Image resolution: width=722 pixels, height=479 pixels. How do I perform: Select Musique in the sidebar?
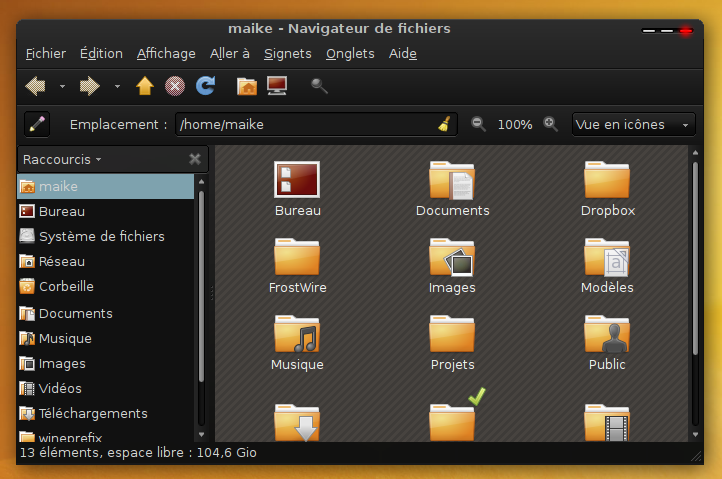click(105, 339)
